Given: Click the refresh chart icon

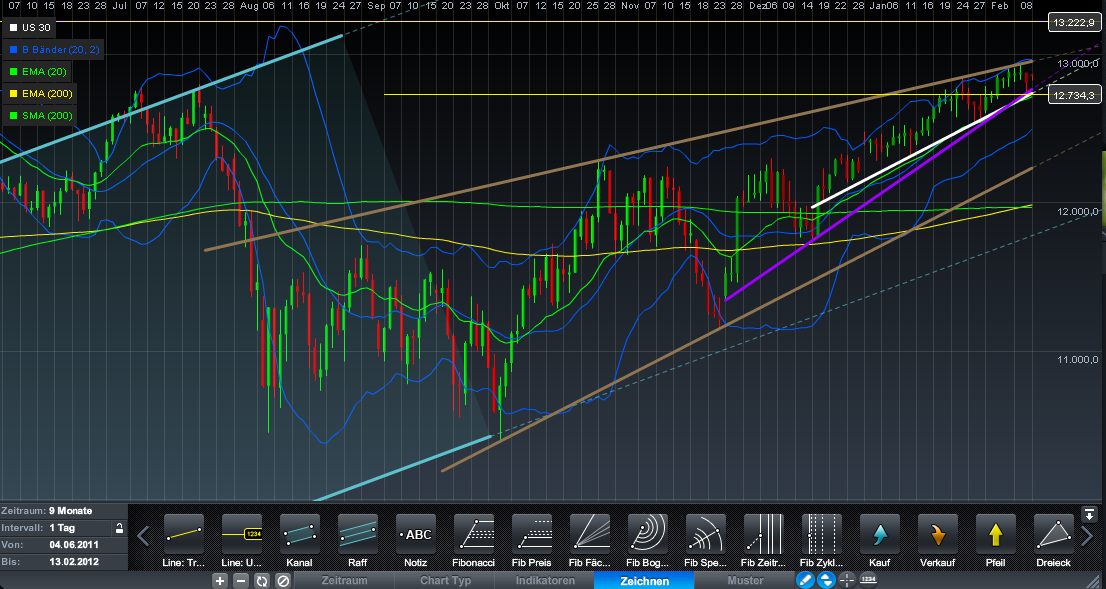Looking at the screenshot, I should (x=262, y=581).
